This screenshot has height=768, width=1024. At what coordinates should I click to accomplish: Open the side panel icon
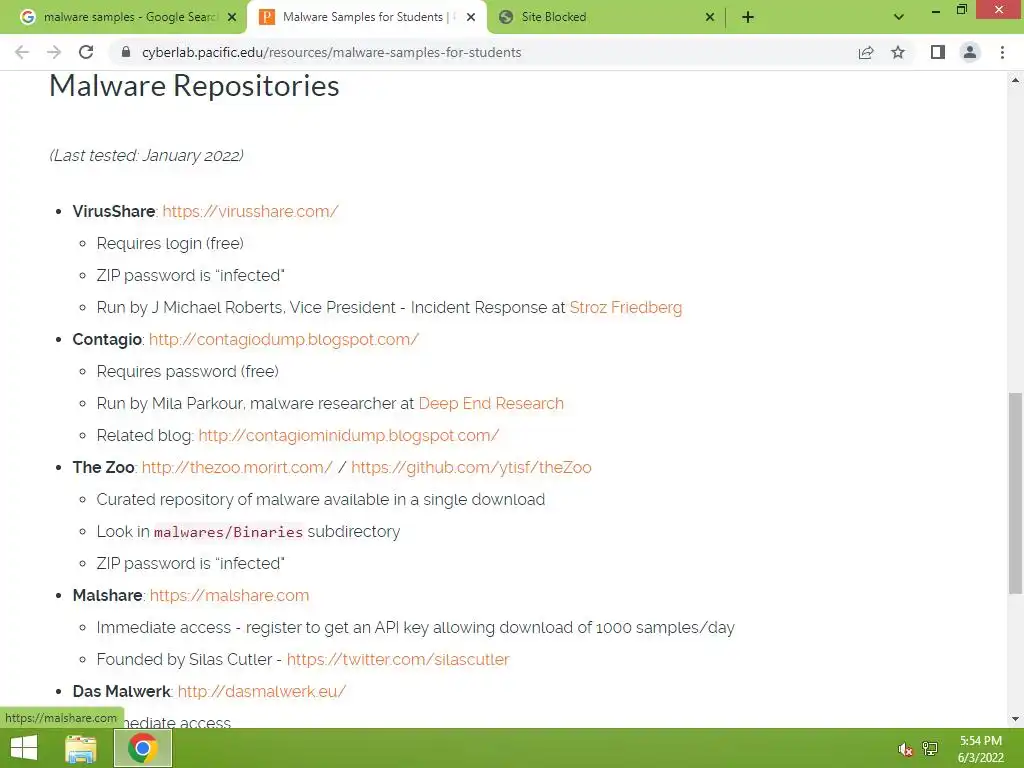[x=938, y=52]
